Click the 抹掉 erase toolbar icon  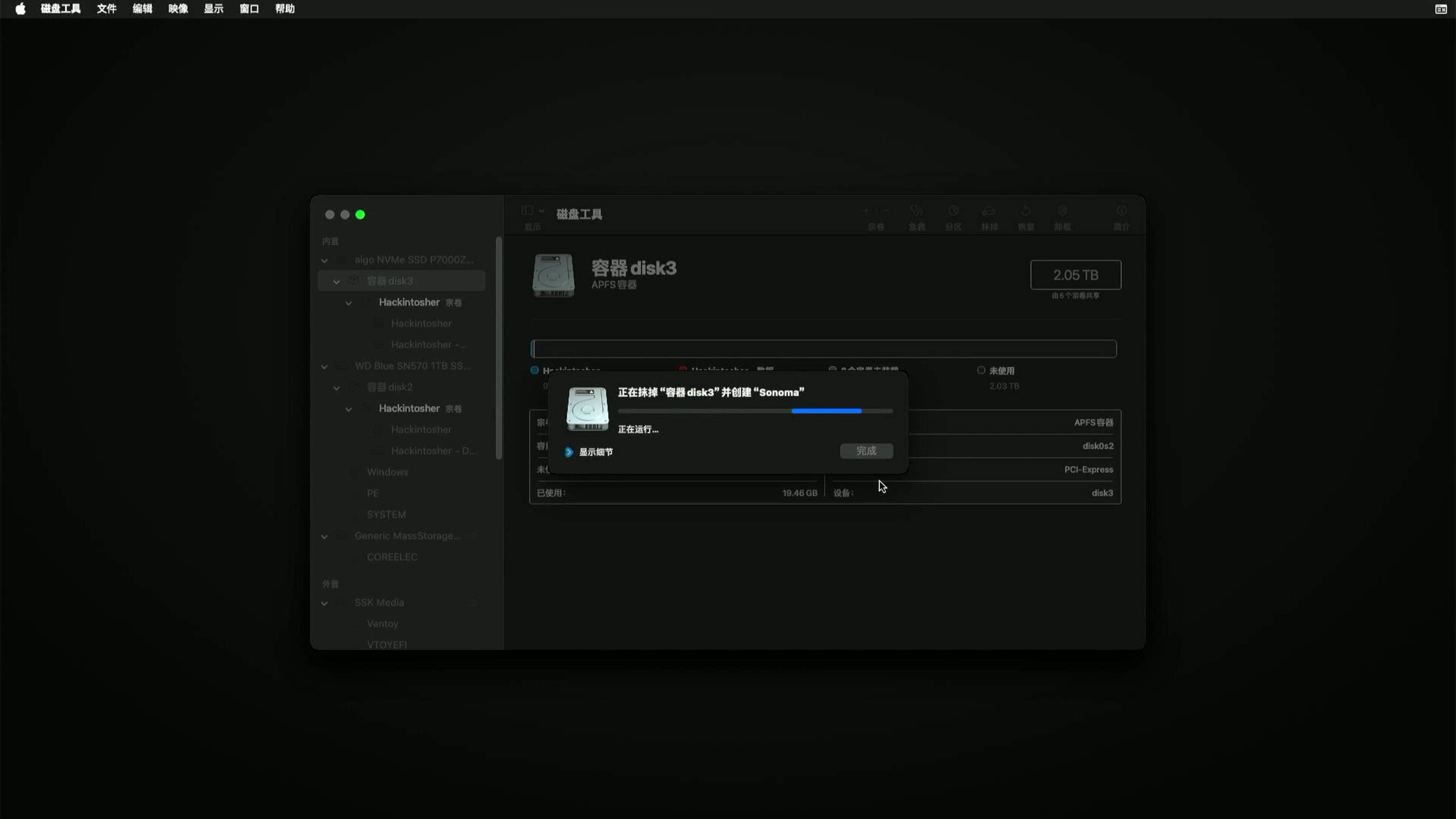point(989,210)
